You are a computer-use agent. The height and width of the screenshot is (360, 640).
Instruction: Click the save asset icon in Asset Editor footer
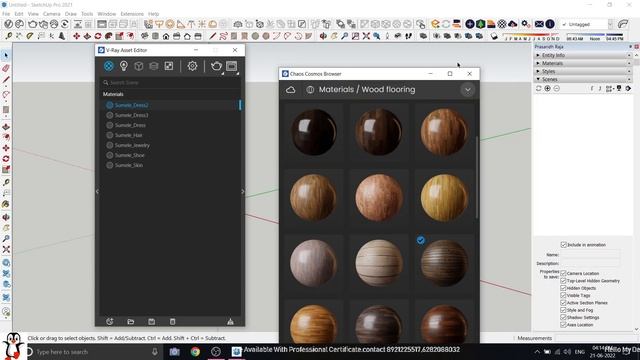[151, 322]
